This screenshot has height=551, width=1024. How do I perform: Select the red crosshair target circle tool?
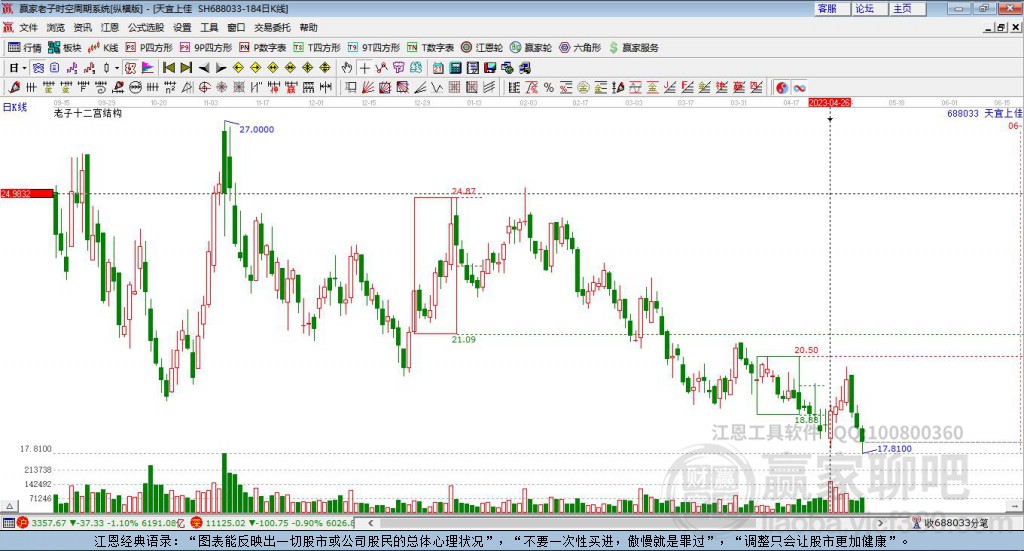coord(204,87)
